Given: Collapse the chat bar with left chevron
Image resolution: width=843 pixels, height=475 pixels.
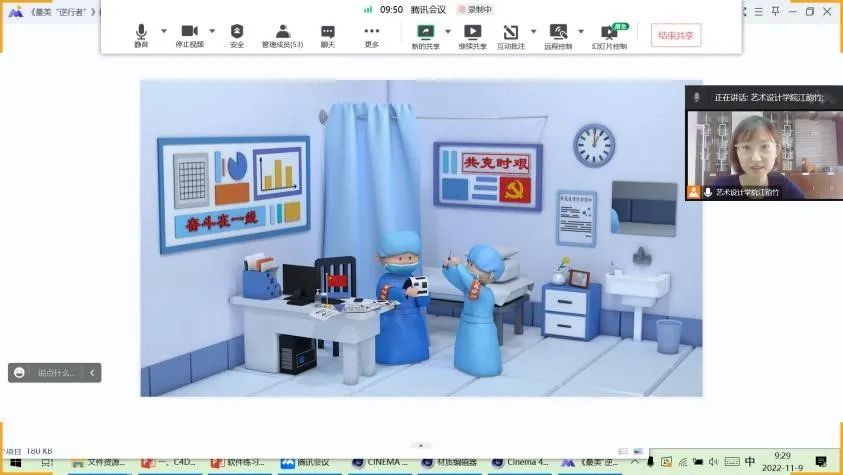Looking at the screenshot, I should pyautogui.click(x=92, y=373).
